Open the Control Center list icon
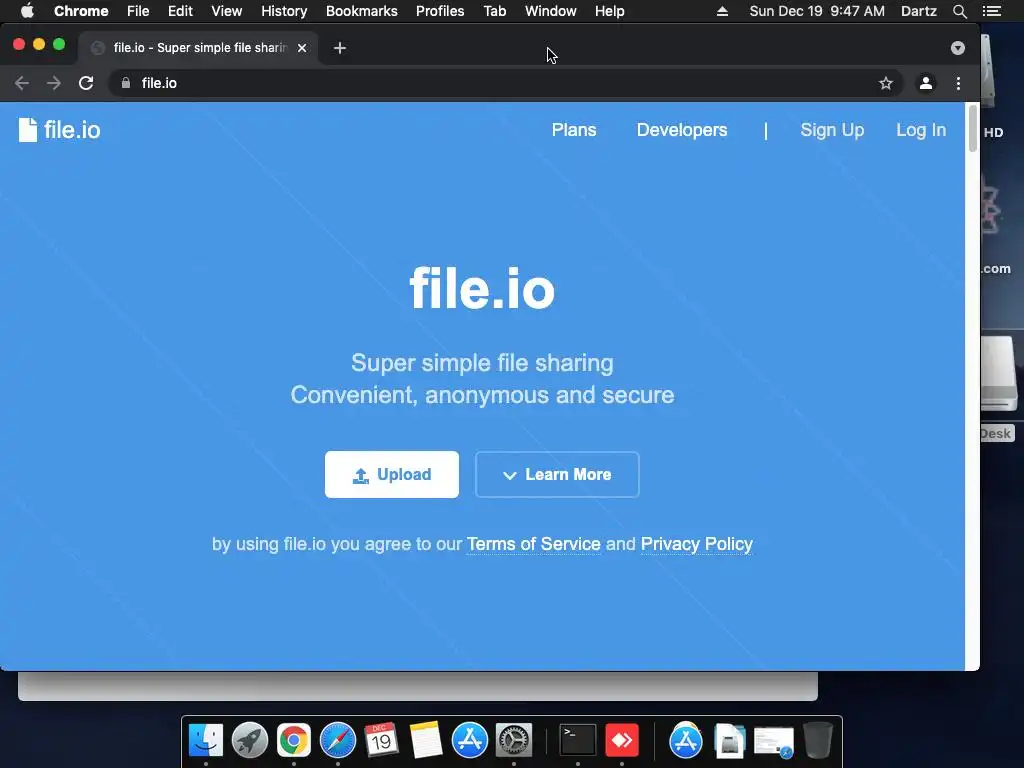Viewport: 1024px width, 768px height. coord(992,11)
